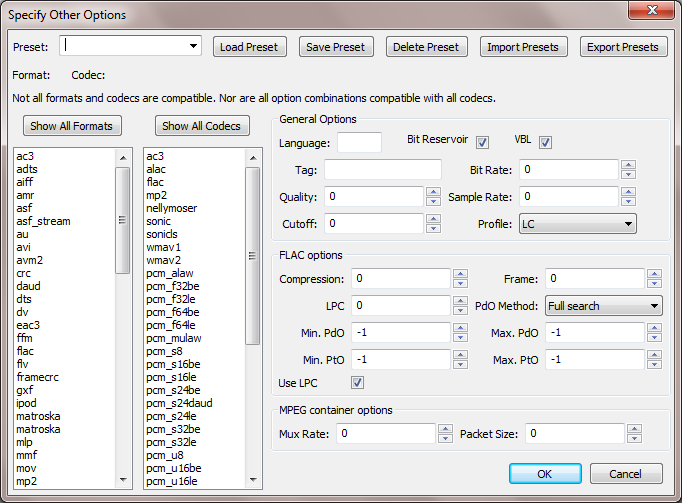
Task: Decrease the Quality spinner value
Action: 432,201
